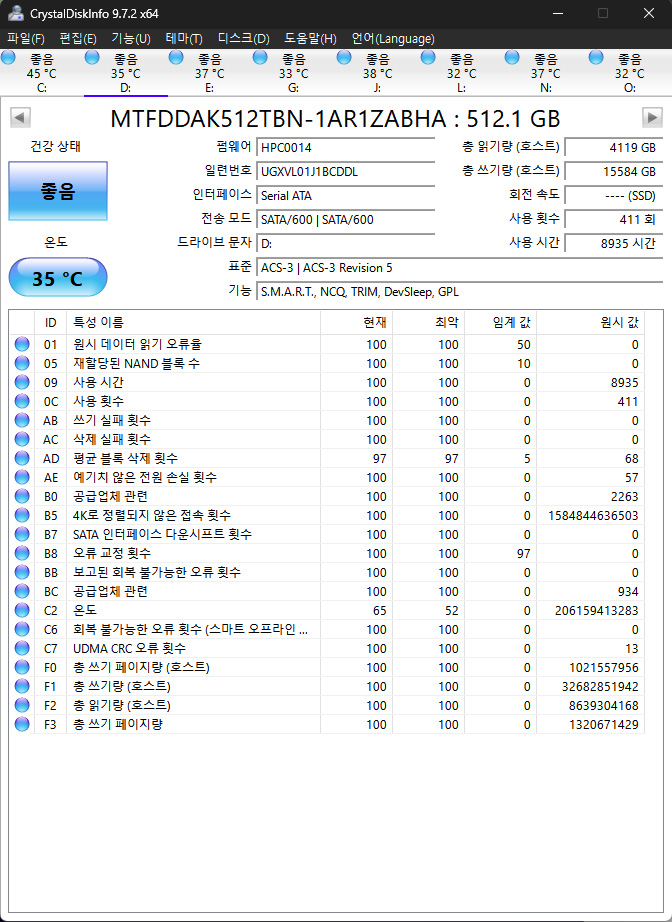Click the firmware field HPC0014

tap(346, 148)
